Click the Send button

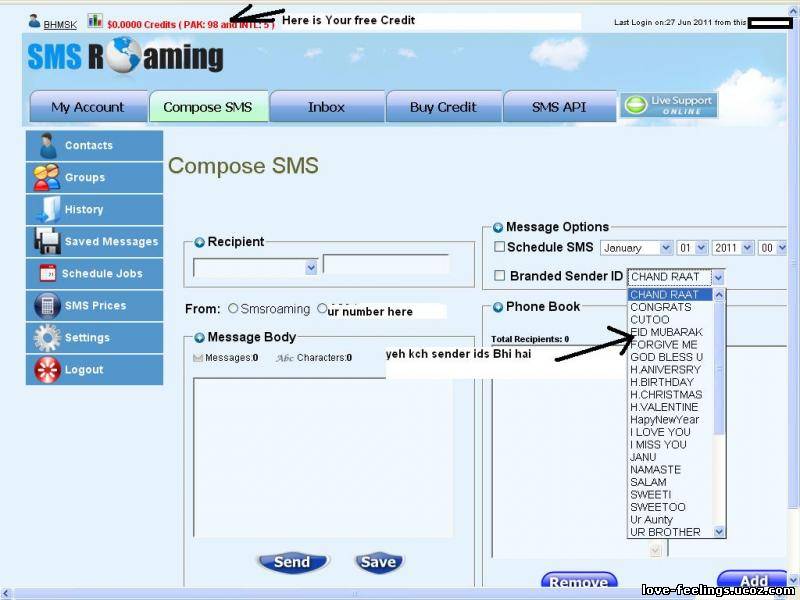coord(292,562)
